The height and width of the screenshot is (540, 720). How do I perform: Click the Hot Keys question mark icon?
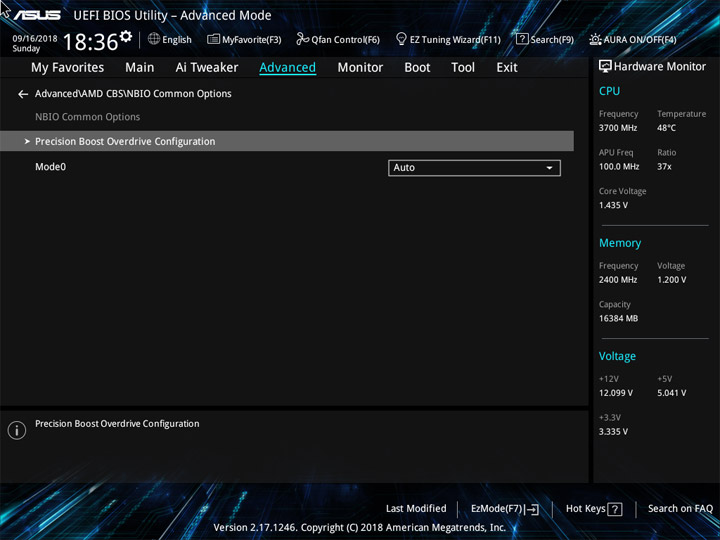pyautogui.click(x=615, y=509)
